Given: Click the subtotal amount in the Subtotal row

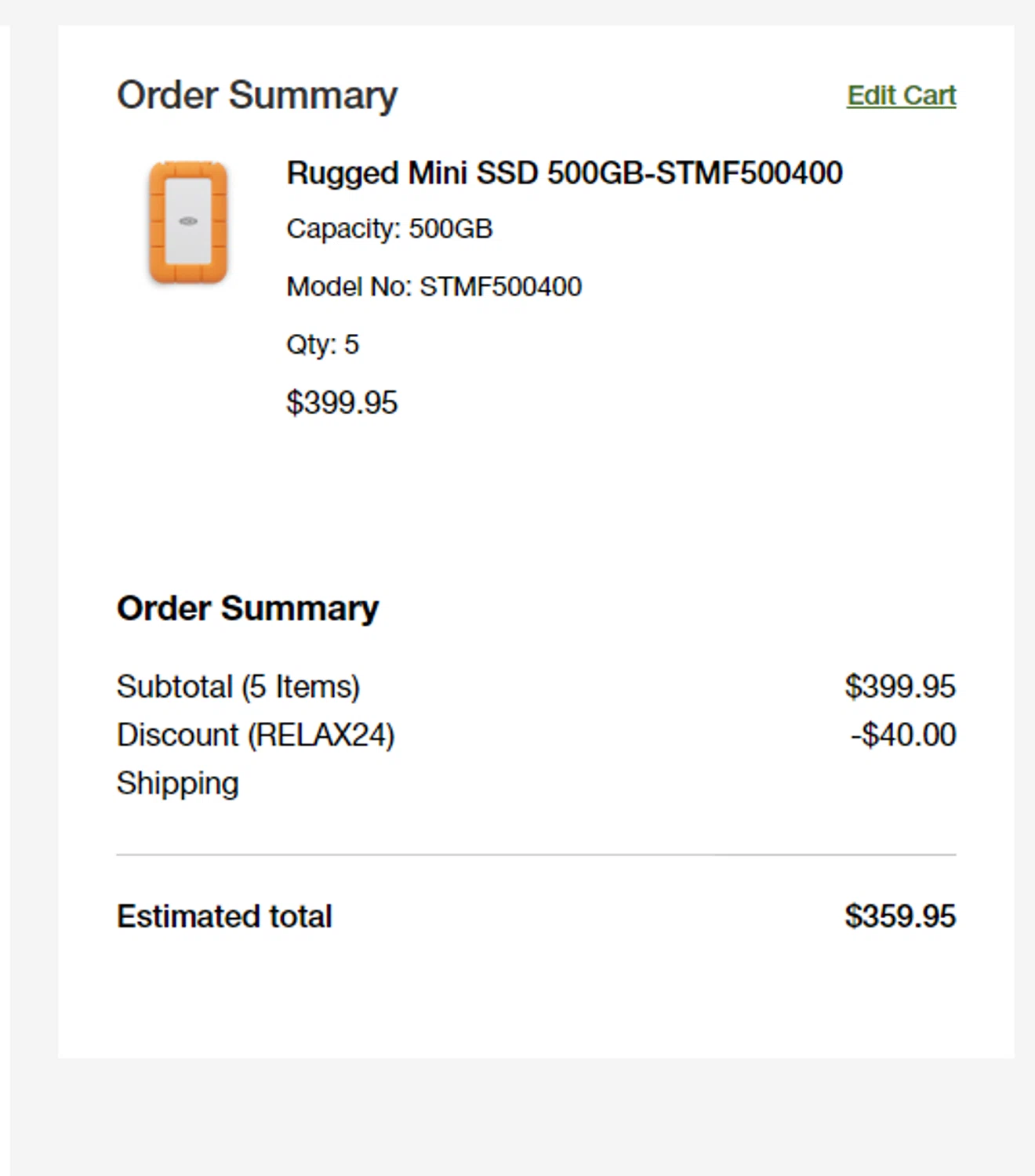Looking at the screenshot, I should 899,687.
